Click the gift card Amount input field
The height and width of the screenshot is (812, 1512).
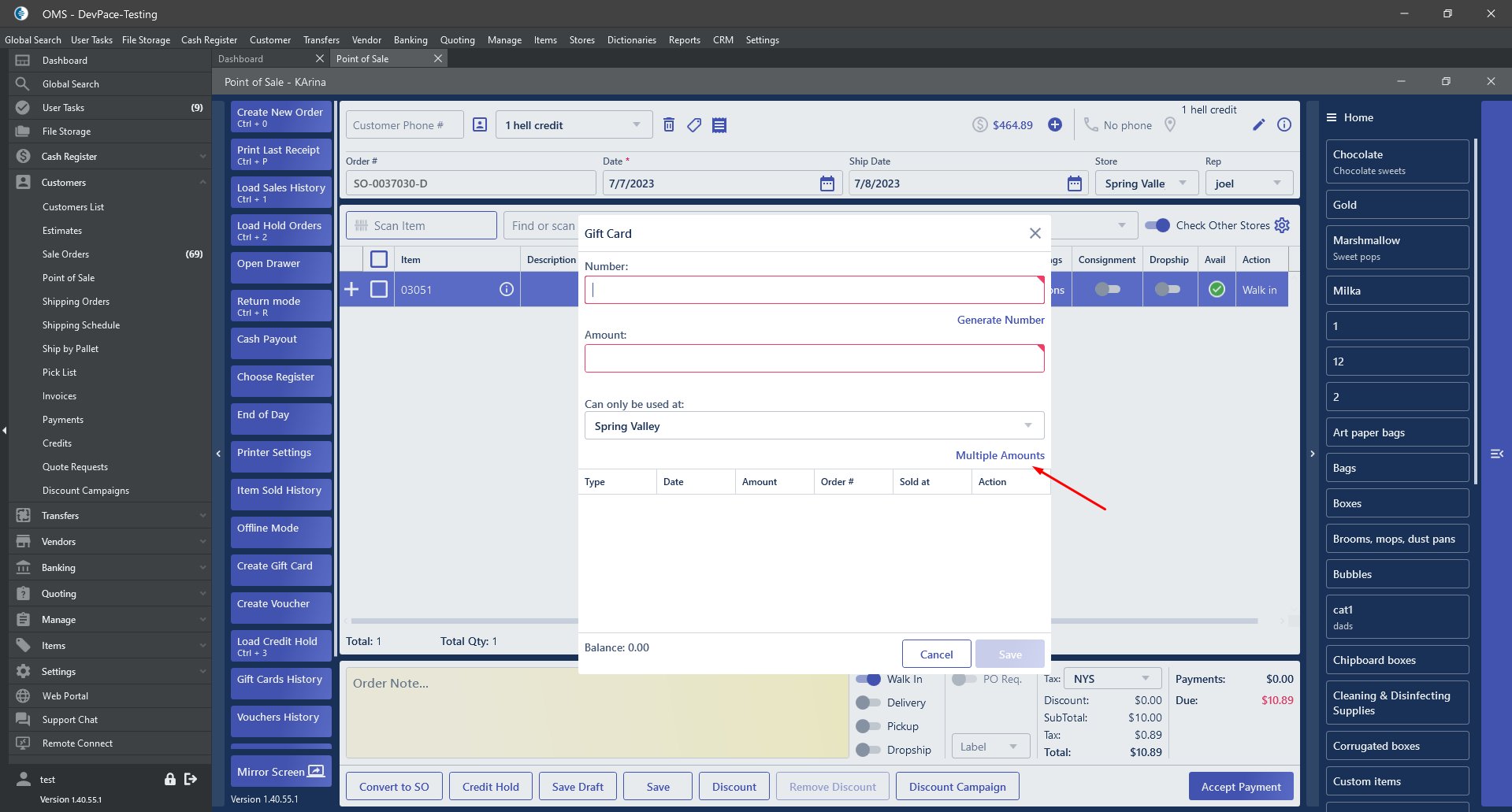pyautogui.click(x=814, y=359)
